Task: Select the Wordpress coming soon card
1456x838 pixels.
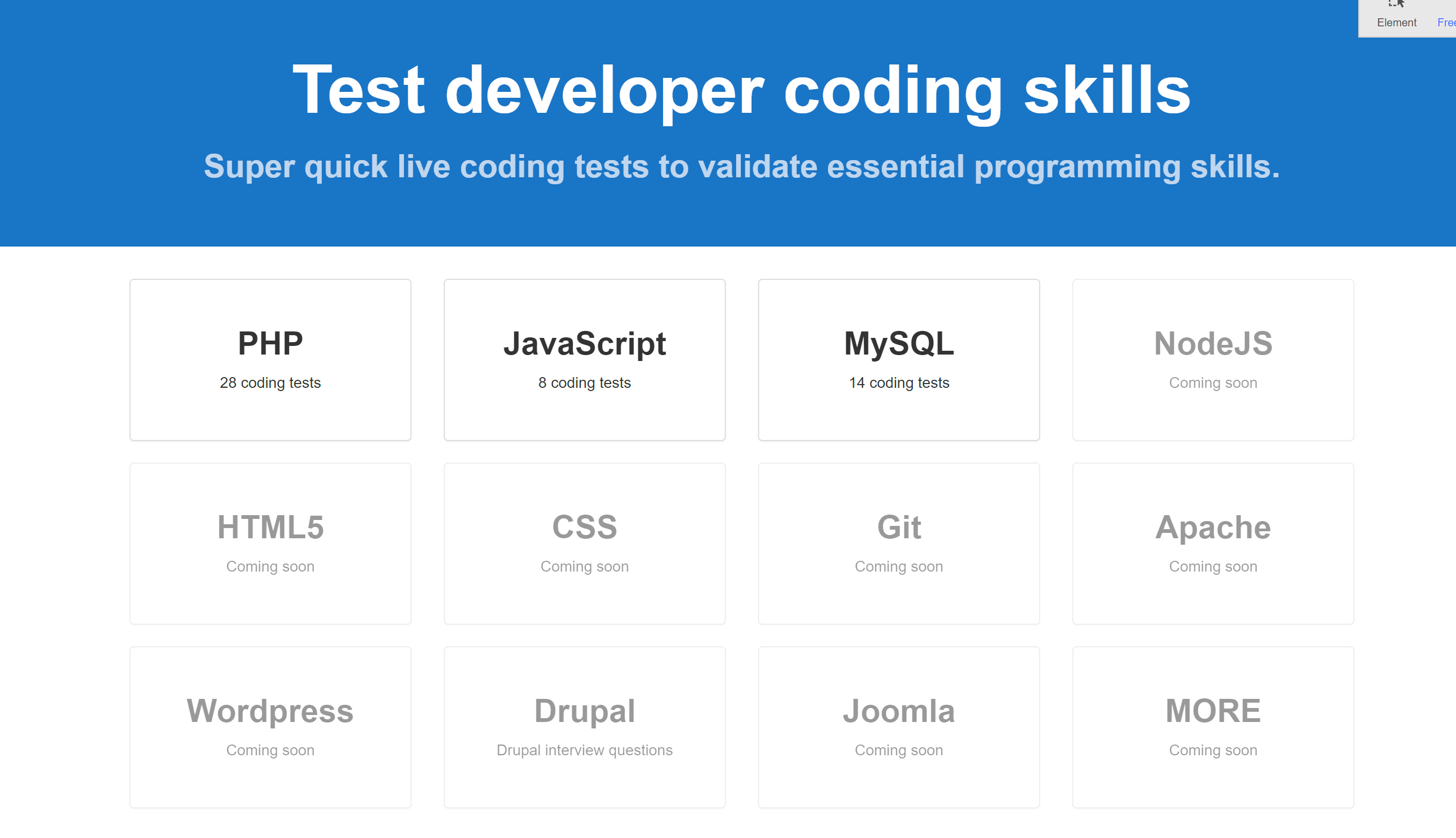Action: click(x=270, y=727)
